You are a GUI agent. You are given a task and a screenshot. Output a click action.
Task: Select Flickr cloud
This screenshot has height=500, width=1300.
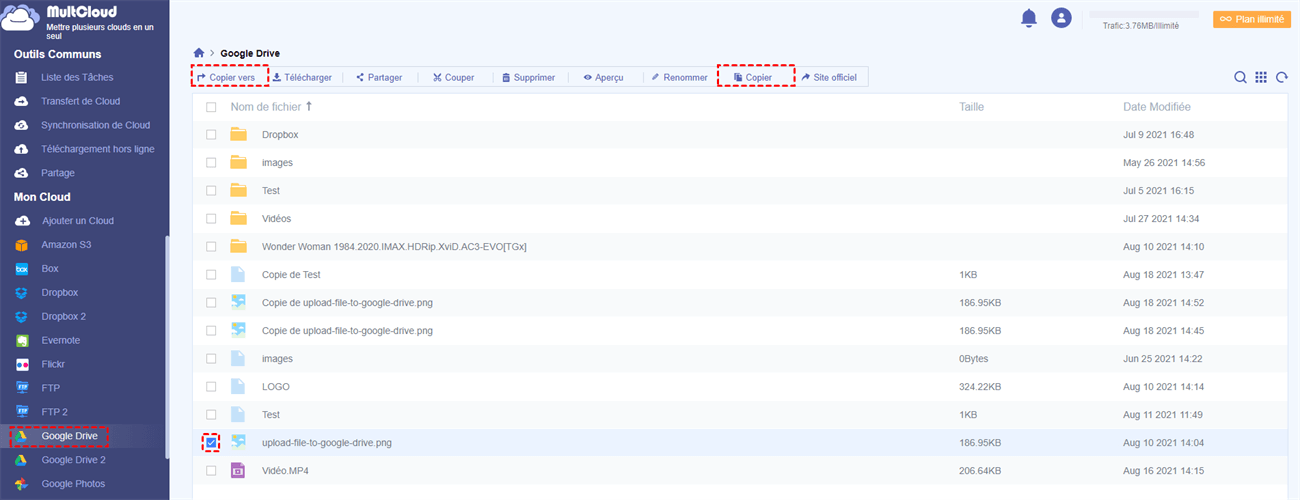tap(54, 364)
